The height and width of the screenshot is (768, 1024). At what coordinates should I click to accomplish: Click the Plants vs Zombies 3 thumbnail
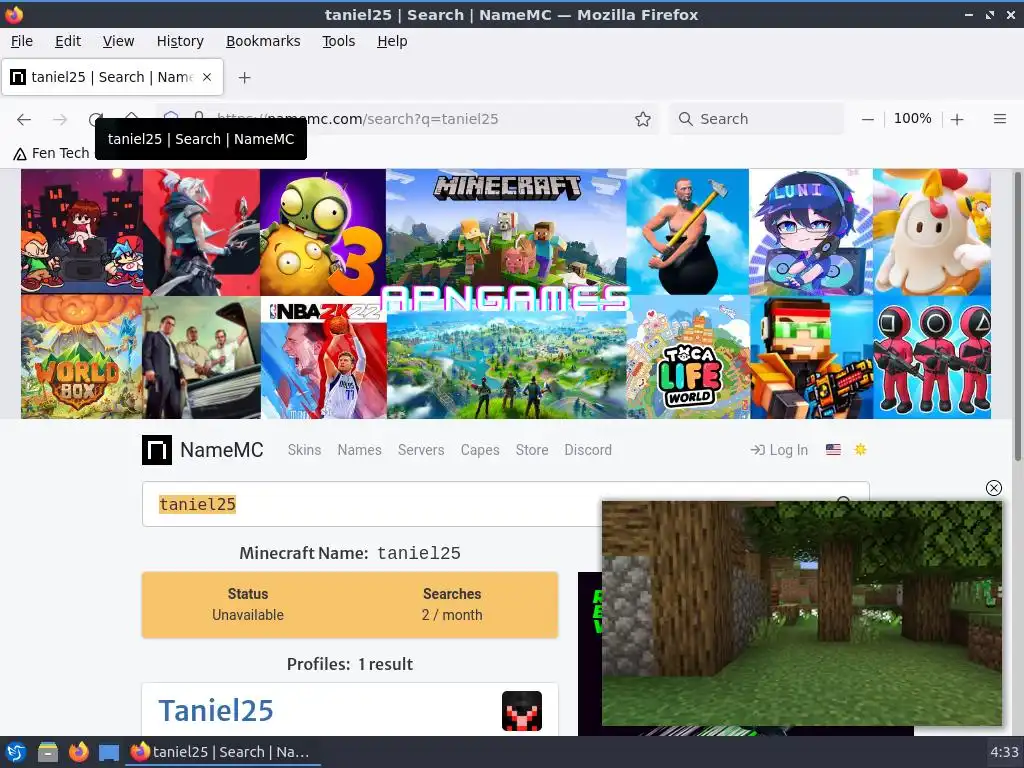323,232
